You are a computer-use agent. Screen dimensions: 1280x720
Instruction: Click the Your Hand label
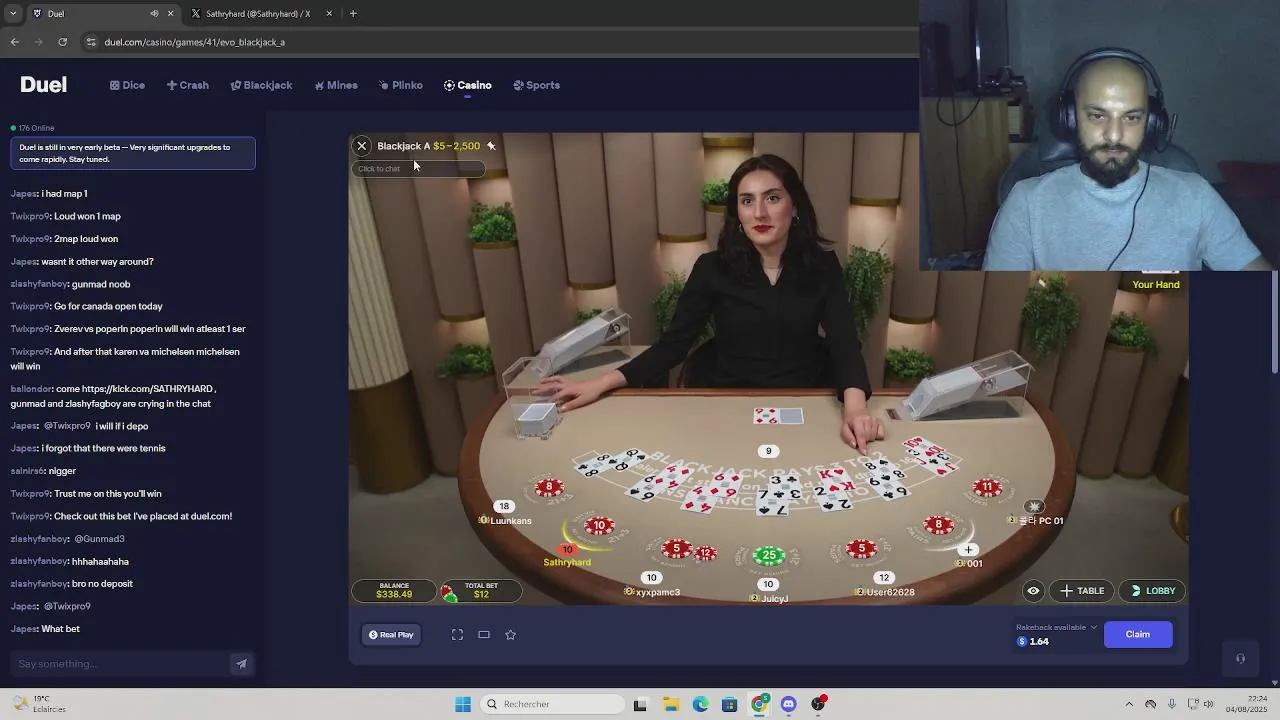[1156, 285]
